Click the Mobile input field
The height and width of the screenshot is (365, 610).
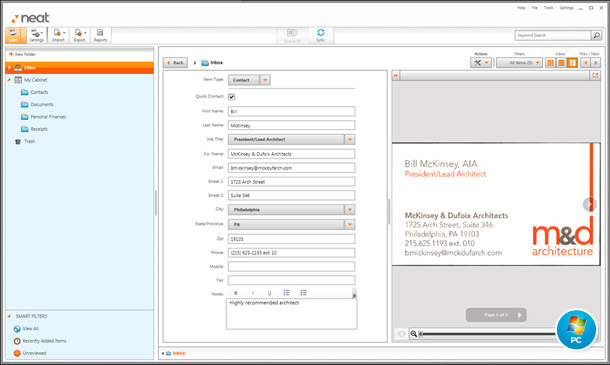(291, 267)
